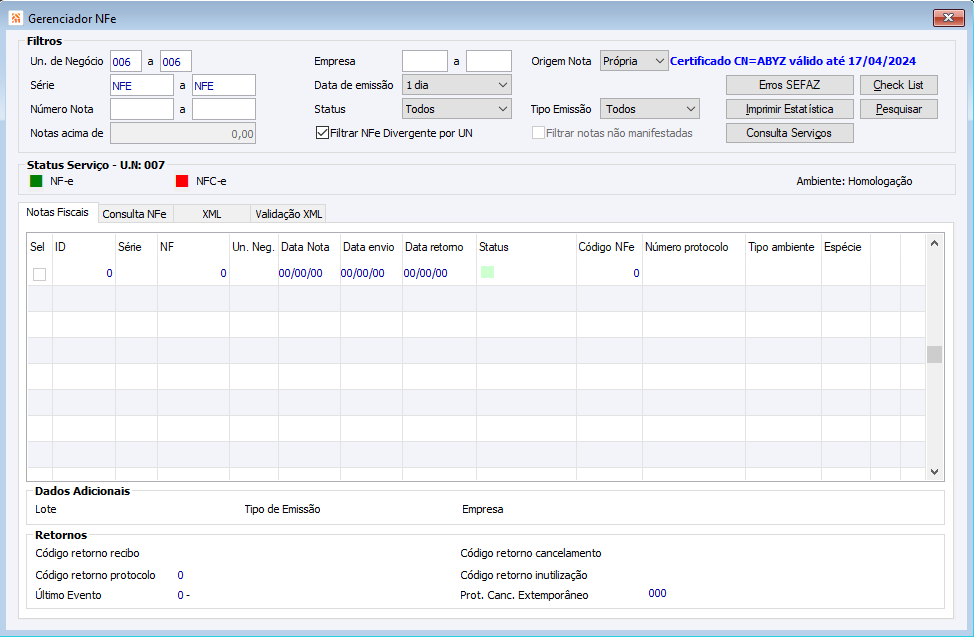
Task: Click the Espécie column header
Action: click(x=845, y=247)
